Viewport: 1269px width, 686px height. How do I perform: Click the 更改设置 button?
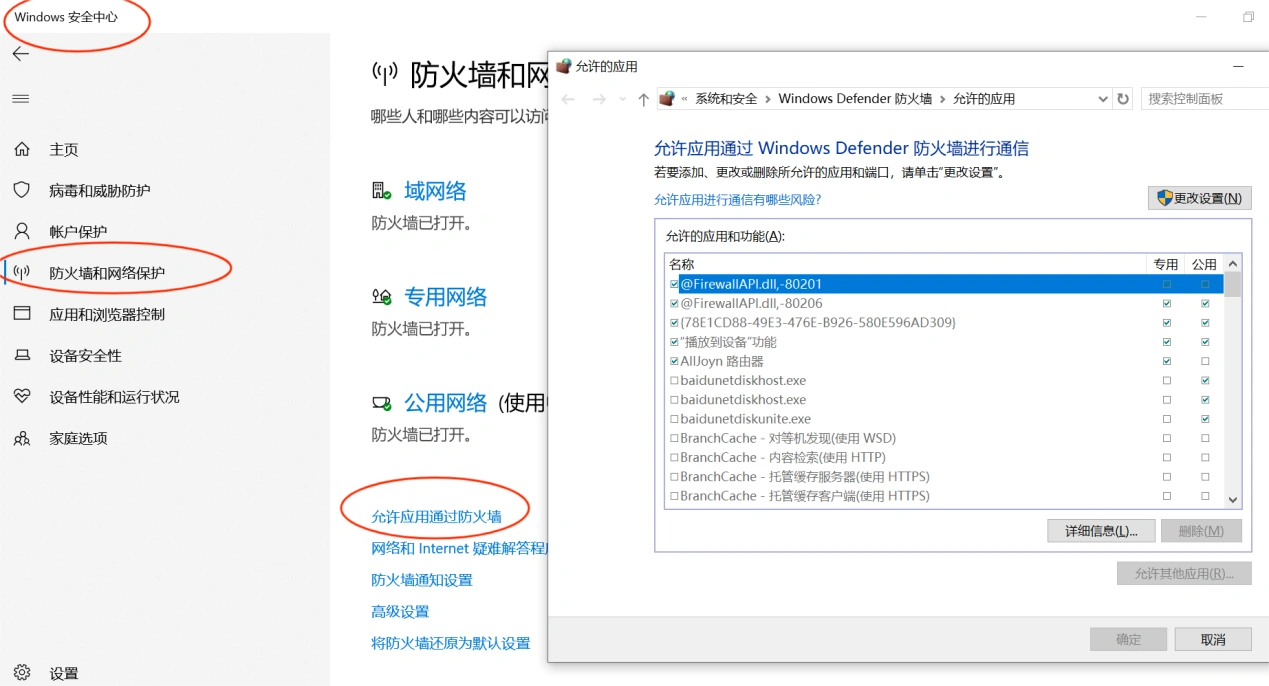[x=1198, y=197]
